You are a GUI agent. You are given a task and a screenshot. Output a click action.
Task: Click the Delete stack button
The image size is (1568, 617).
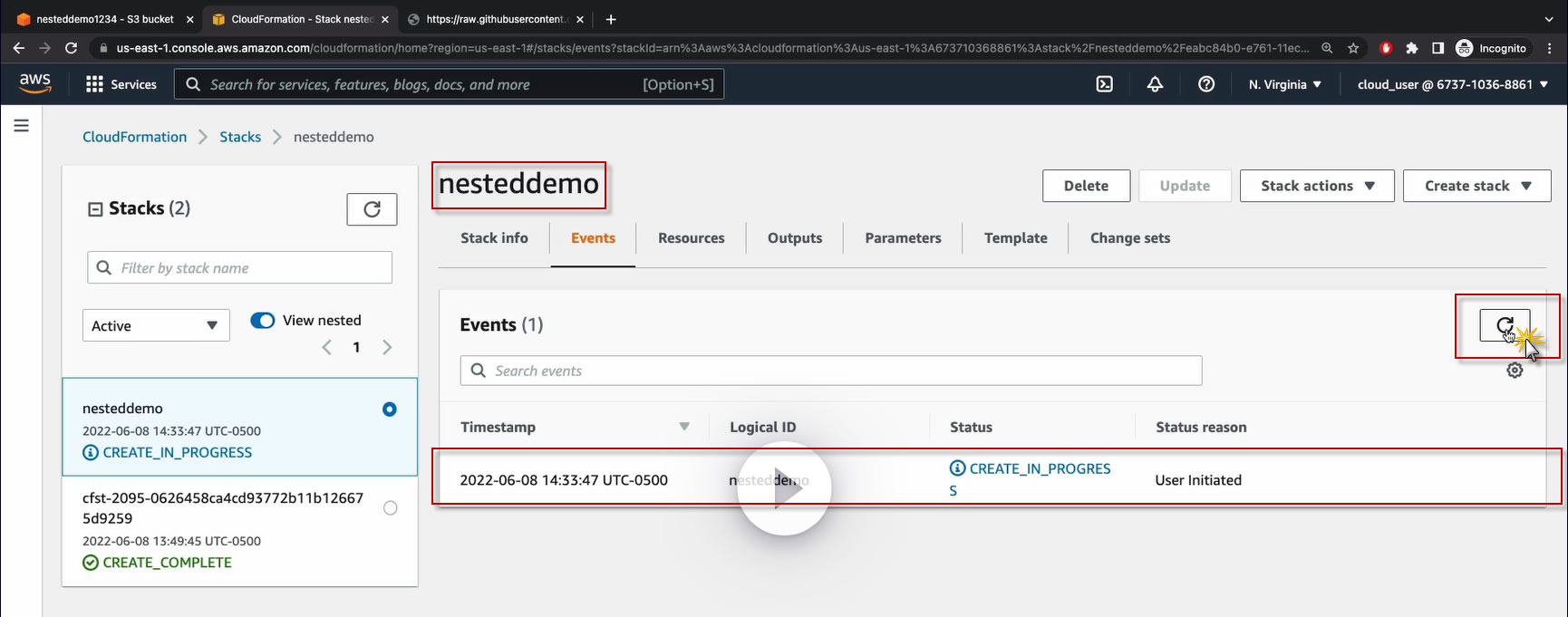(x=1086, y=186)
